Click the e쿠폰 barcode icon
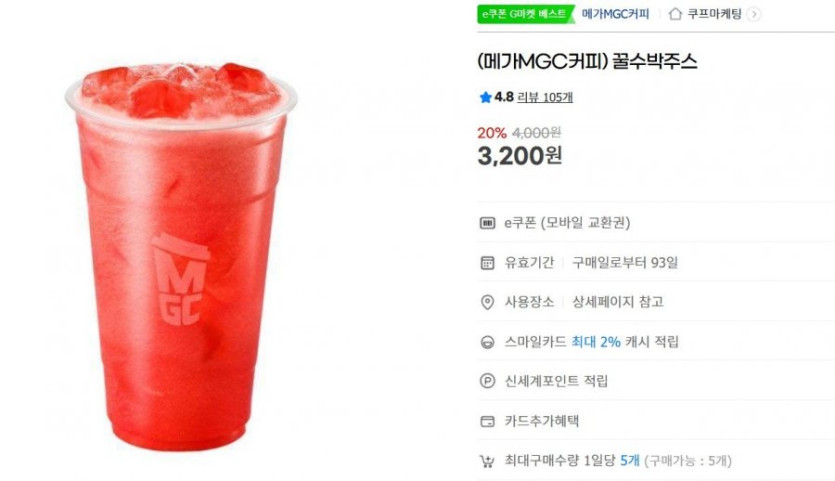Screen dimensions: 835x481 (487, 223)
